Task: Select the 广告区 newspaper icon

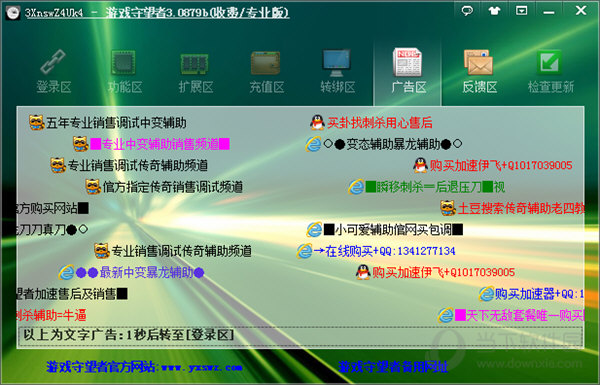Action: (x=407, y=62)
